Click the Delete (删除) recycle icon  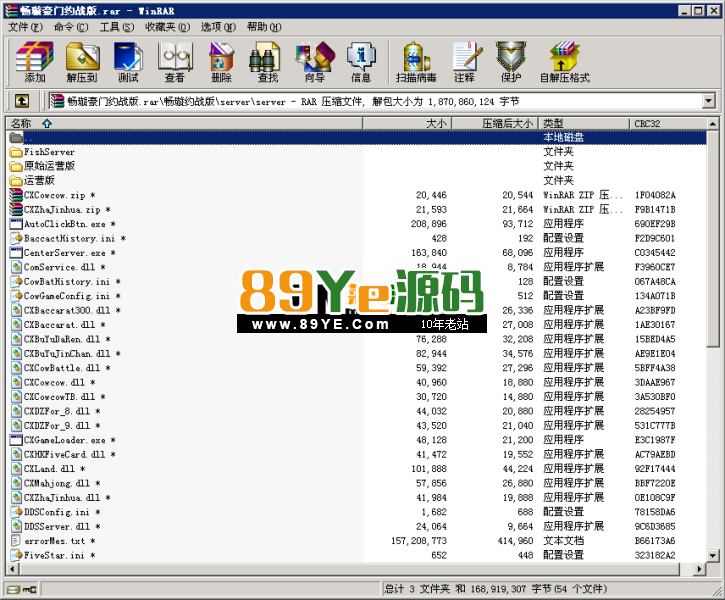[x=221, y=56]
